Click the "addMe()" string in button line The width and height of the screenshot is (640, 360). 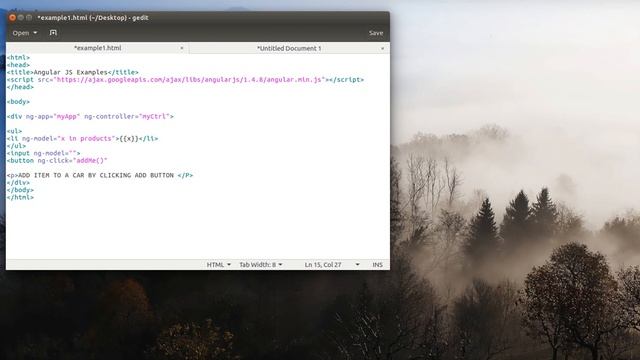[90, 160]
